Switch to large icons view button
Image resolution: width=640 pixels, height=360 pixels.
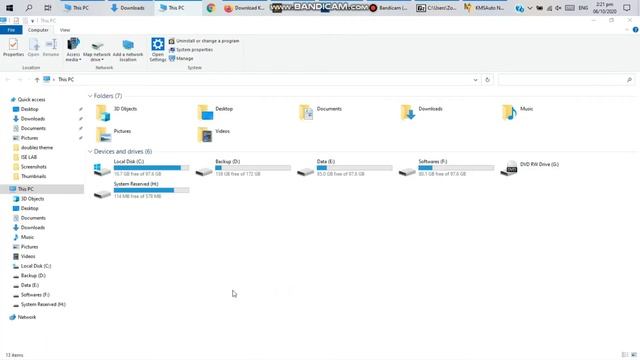click(633, 355)
